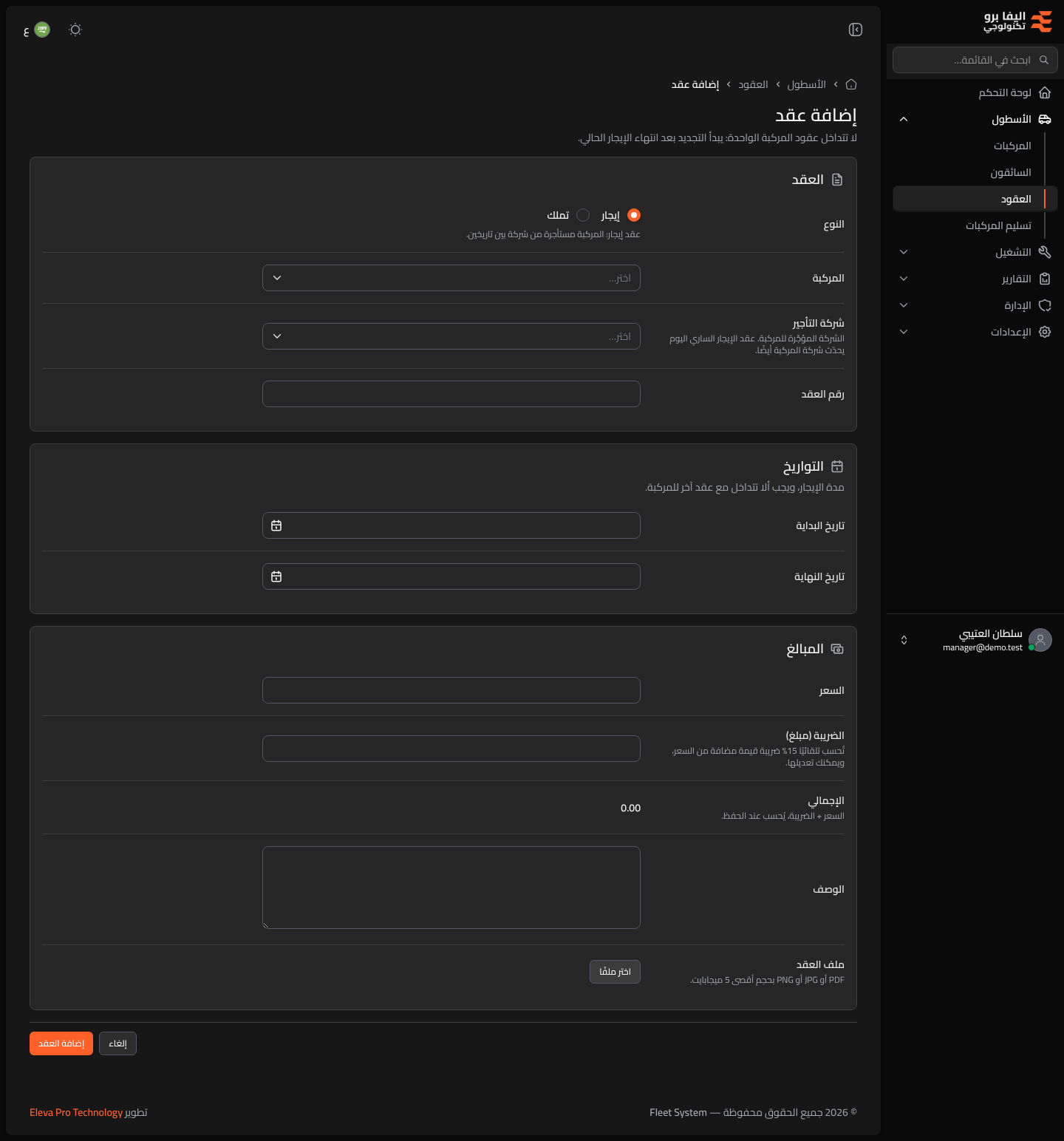Open the شركة التأجير dropdown
Screen dimensions: 1064x1141
451,336
